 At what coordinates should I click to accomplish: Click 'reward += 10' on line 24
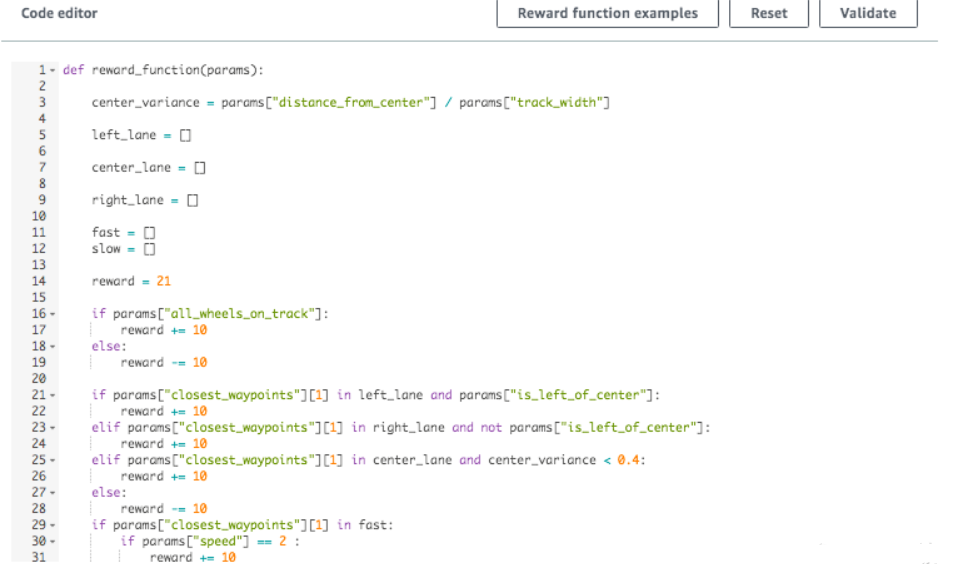click(163, 444)
